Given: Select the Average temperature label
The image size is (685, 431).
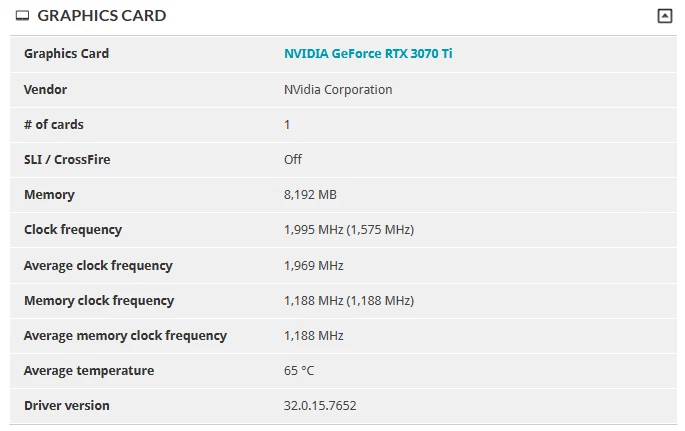Looking at the screenshot, I should coord(89,370).
